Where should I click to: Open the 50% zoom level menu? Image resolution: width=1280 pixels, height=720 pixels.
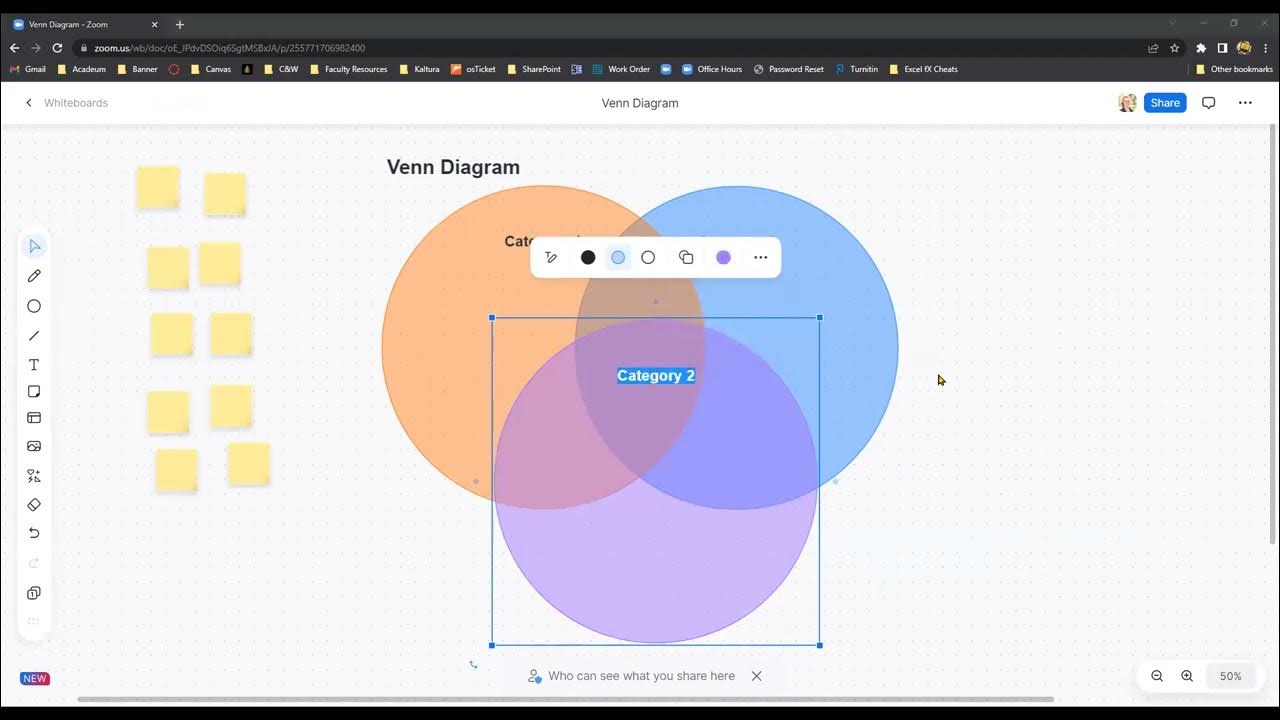pos(1231,676)
